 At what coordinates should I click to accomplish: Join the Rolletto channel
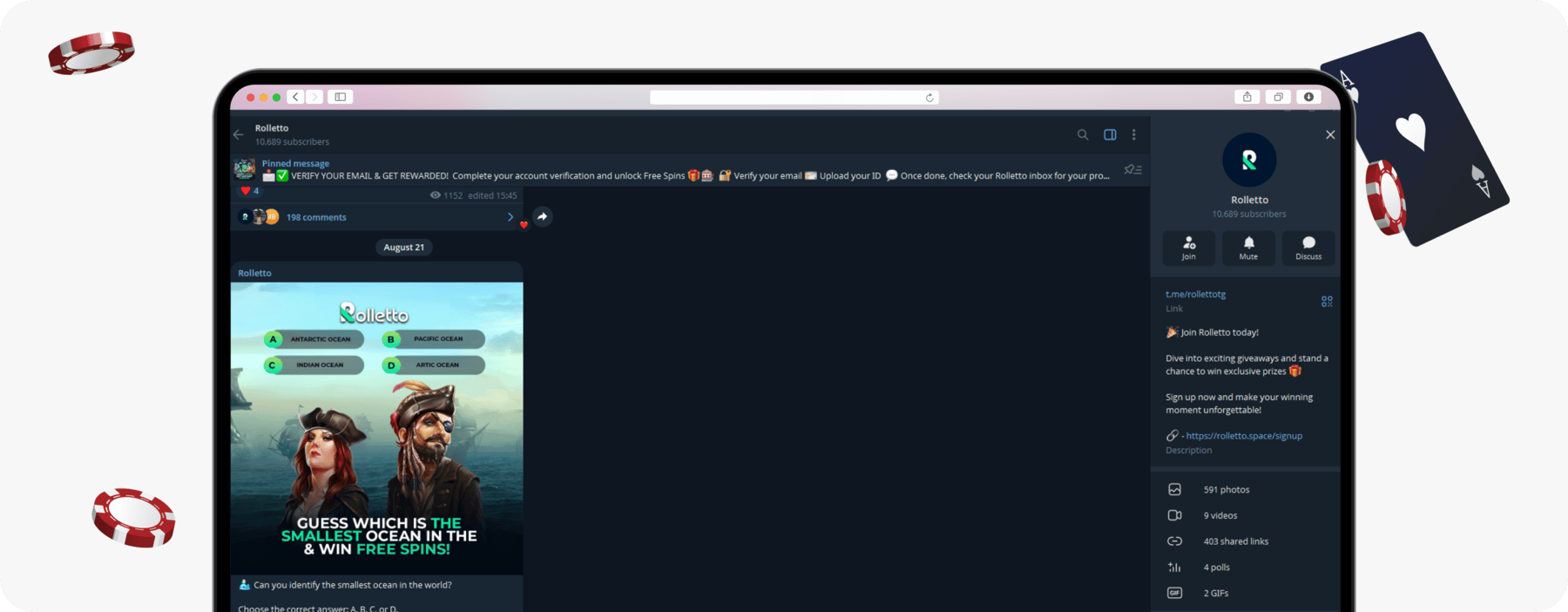pos(1189,248)
